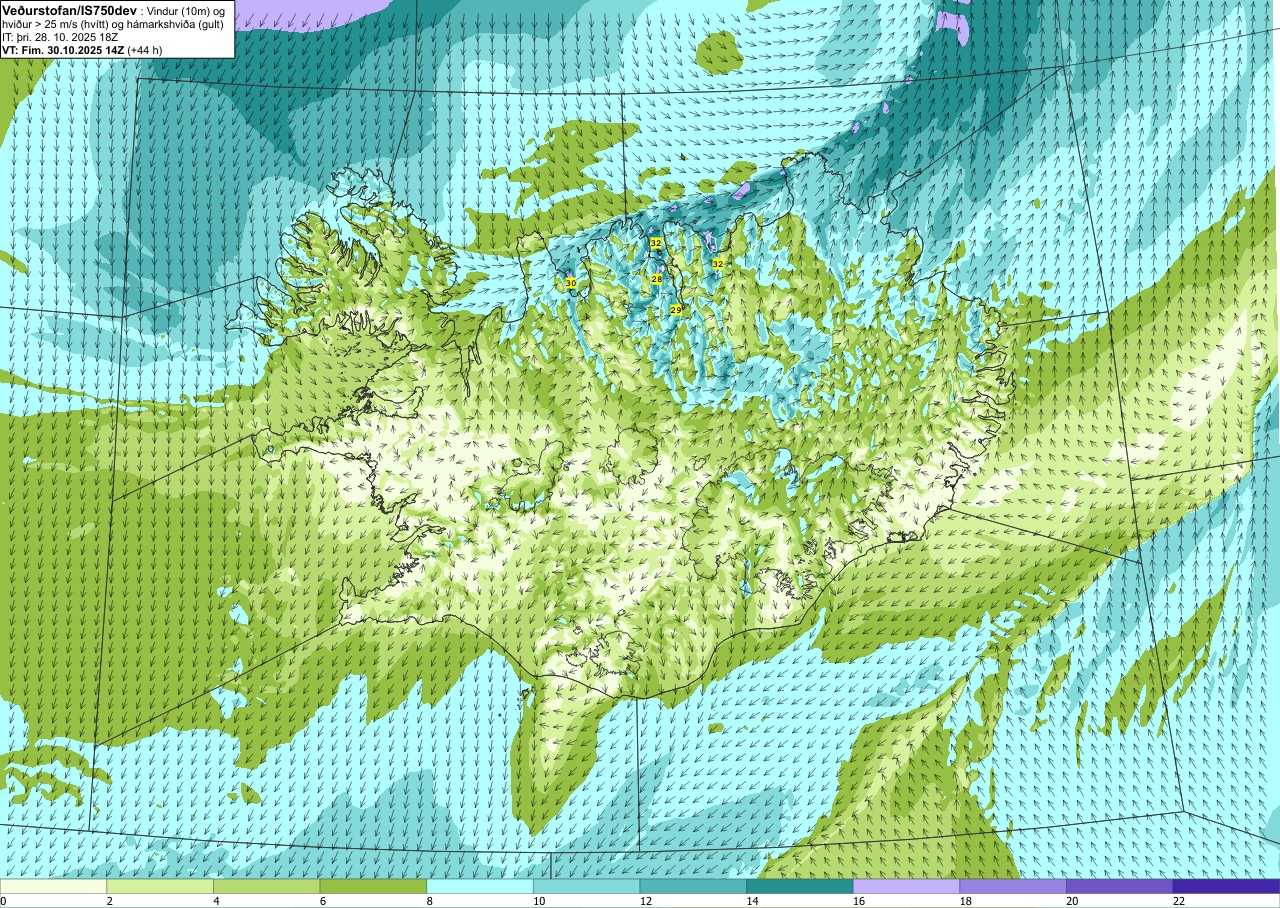Viewport: 1280px width, 908px height.
Task: Click the legend scale number "4"
Action: tap(216, 901)
